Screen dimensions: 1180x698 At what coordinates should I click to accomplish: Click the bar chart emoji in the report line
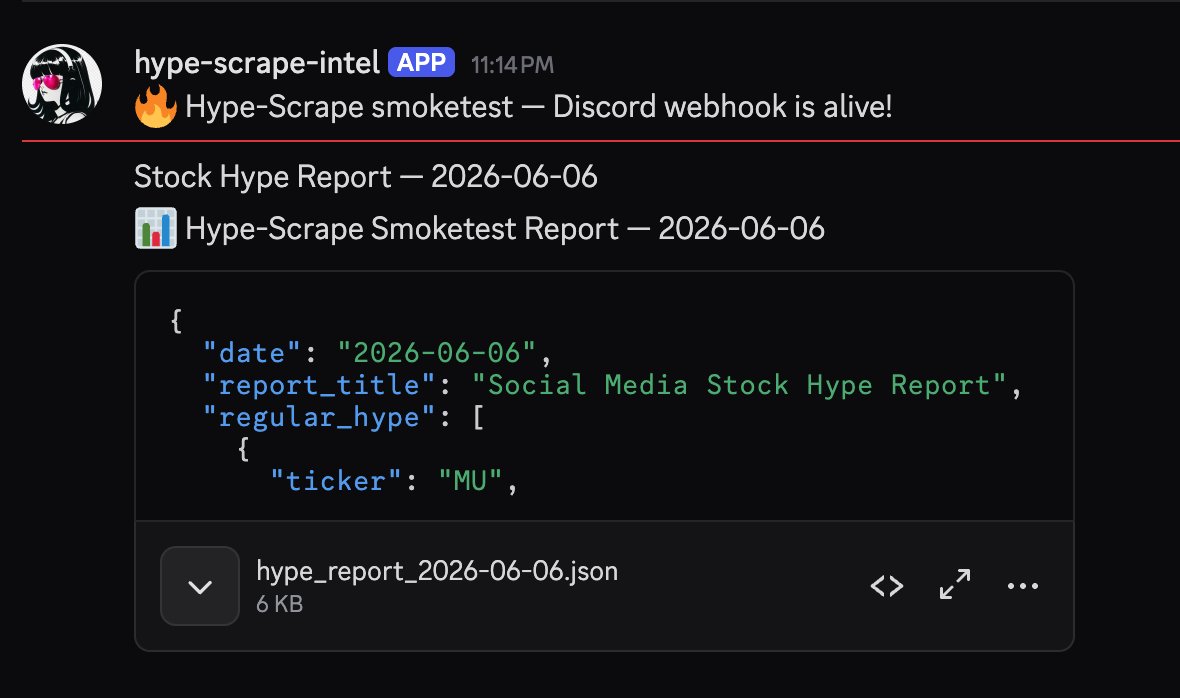pos(156,228)
